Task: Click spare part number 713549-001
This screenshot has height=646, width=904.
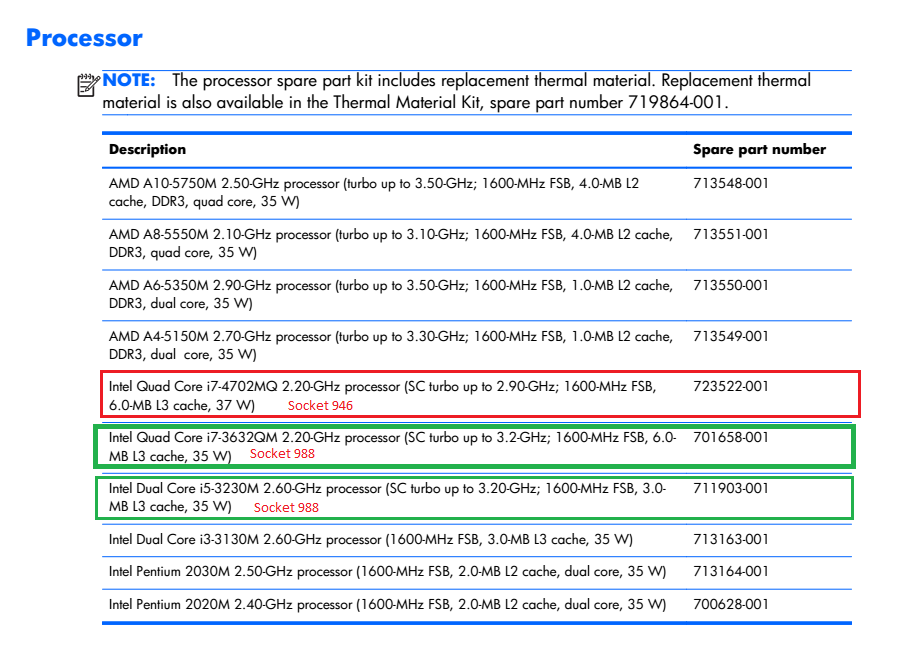Action: tap(730, 336)
